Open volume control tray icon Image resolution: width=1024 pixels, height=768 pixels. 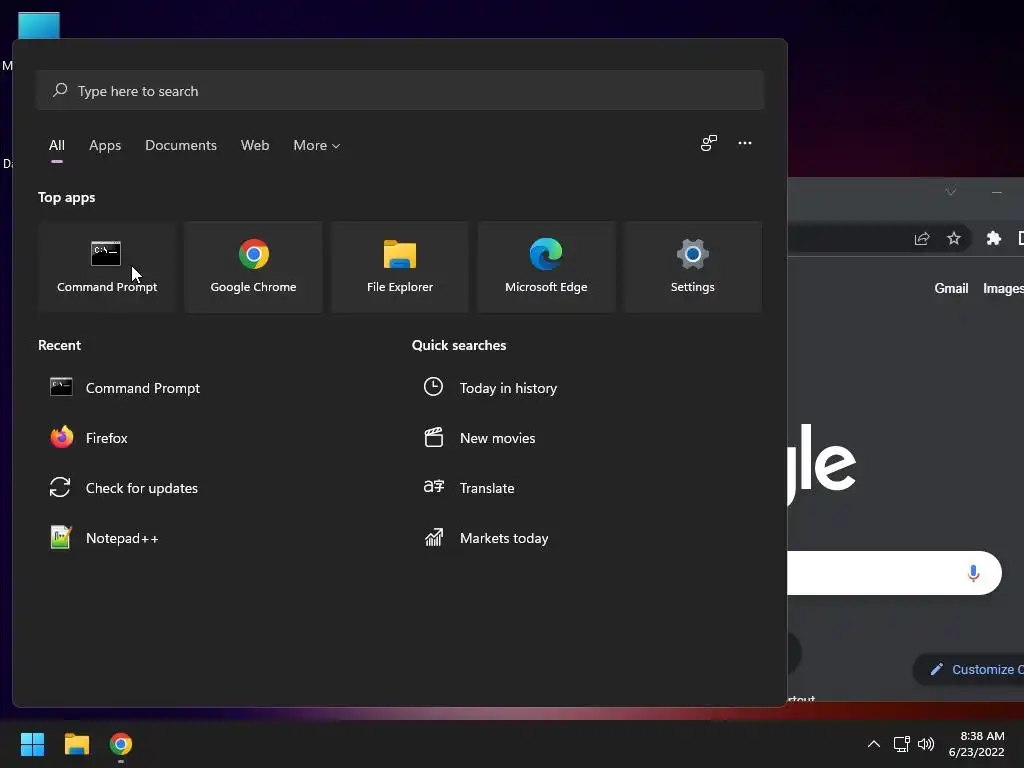tap(926, 744)
